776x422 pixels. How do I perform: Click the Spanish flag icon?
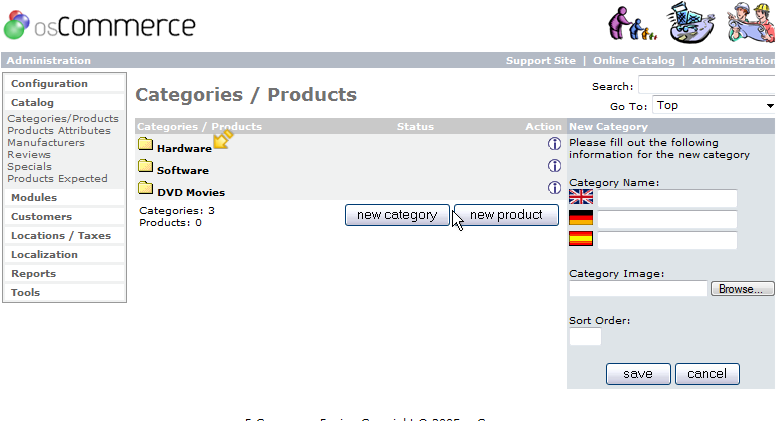(x=581, y=238)
